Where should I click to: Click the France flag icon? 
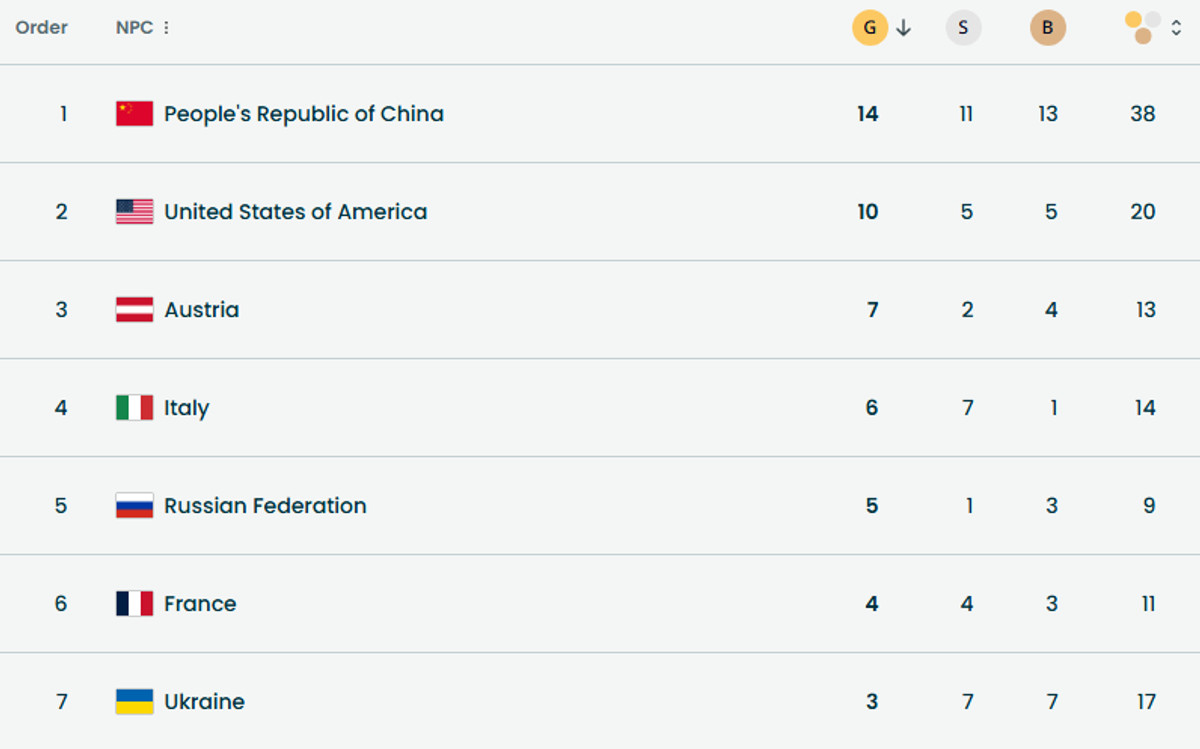click(134, 604)
